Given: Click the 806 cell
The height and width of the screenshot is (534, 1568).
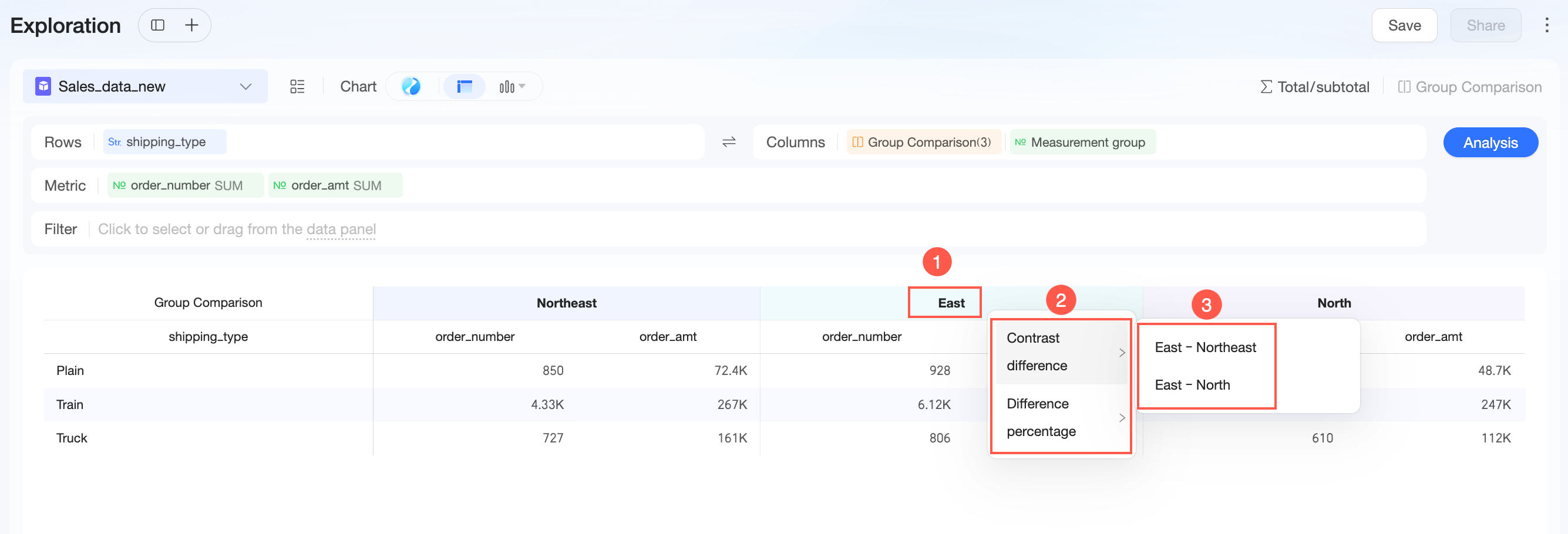Looking at the screenshot, I should pyautogui.click(x=939, y=438).
